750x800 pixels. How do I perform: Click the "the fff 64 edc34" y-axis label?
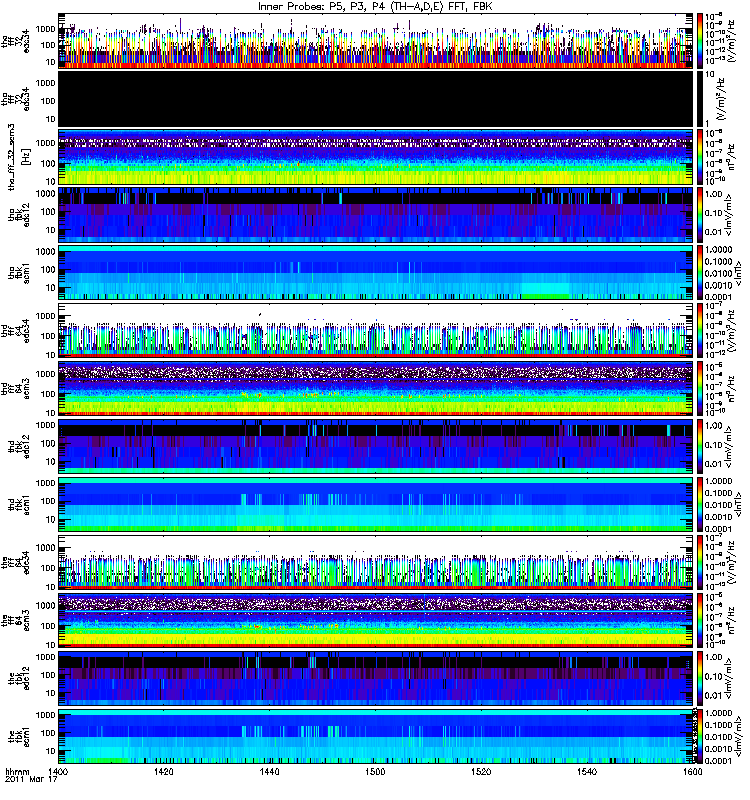pyautogui.click(x=15, y=562)
